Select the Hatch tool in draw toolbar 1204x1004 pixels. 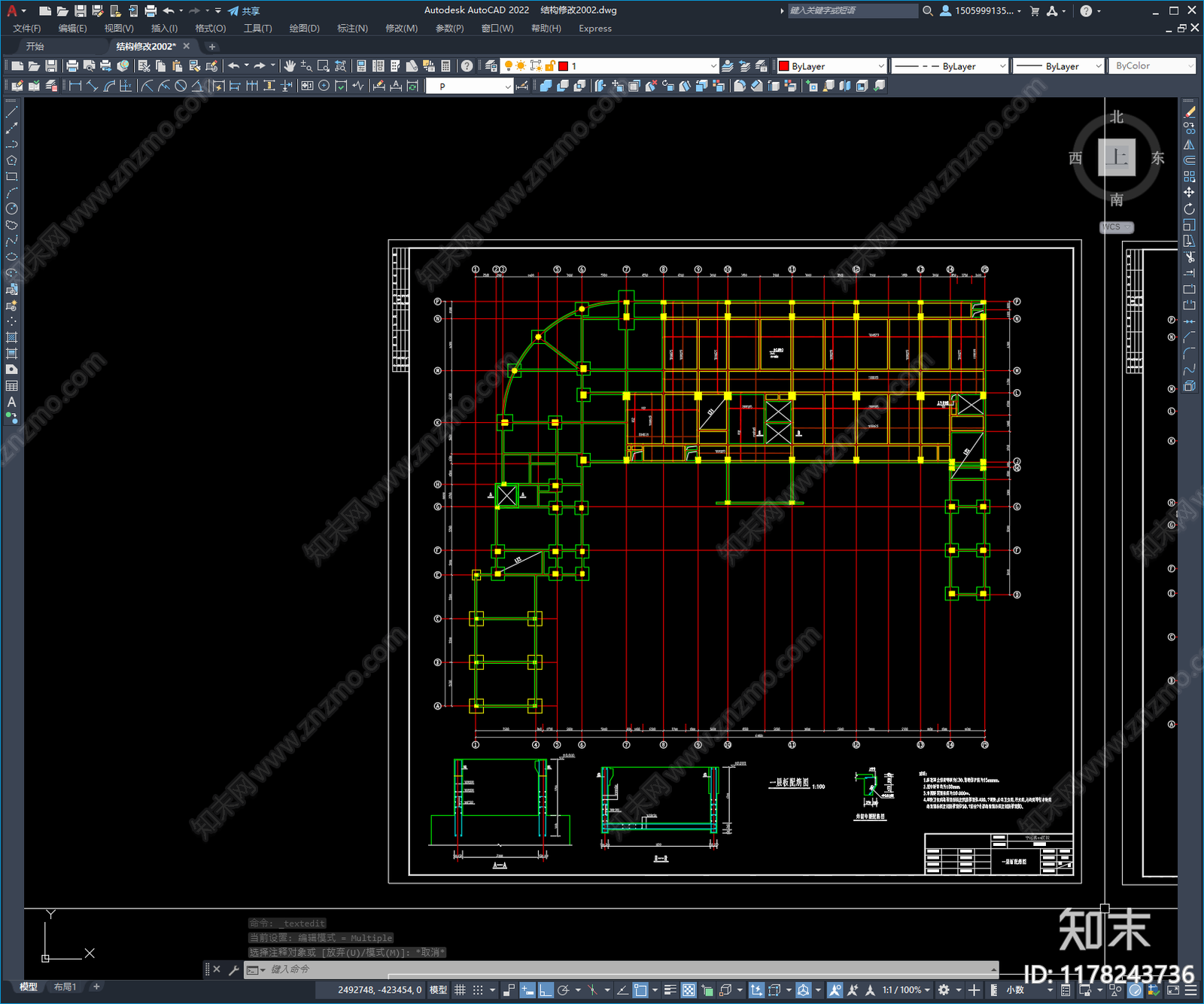[x=11, y=337]
